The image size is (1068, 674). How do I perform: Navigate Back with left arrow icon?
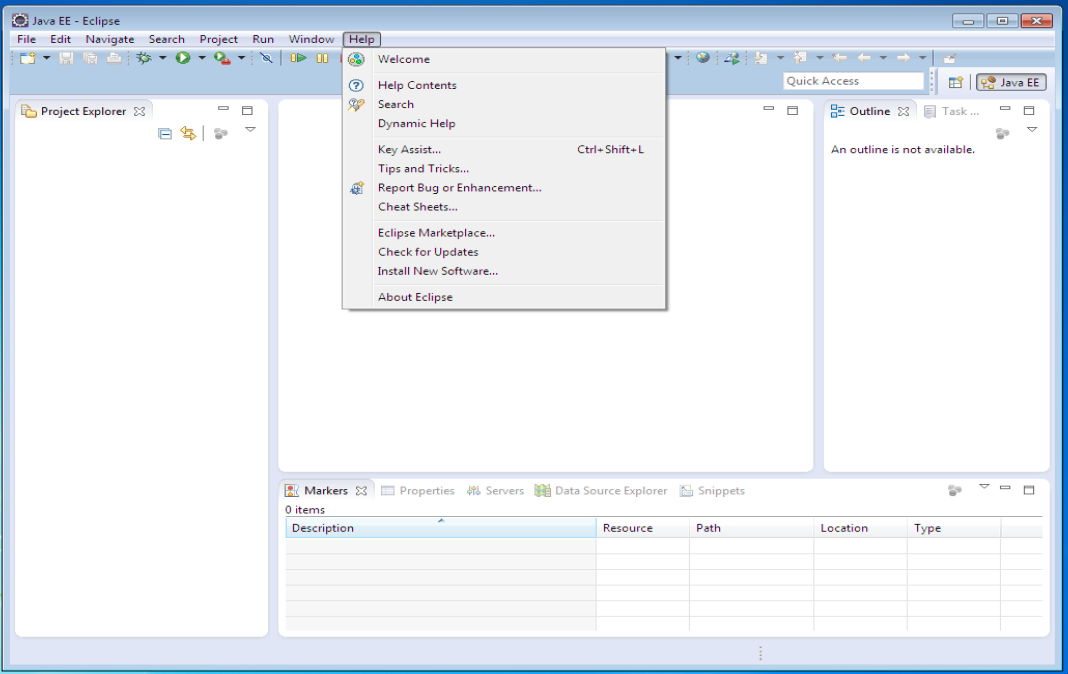(x=864, y=59)
